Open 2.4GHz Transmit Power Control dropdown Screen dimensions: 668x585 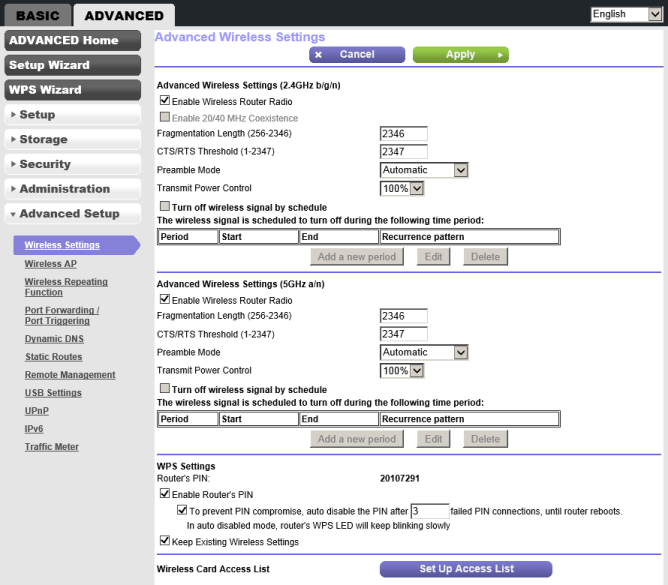coord(402,188)
